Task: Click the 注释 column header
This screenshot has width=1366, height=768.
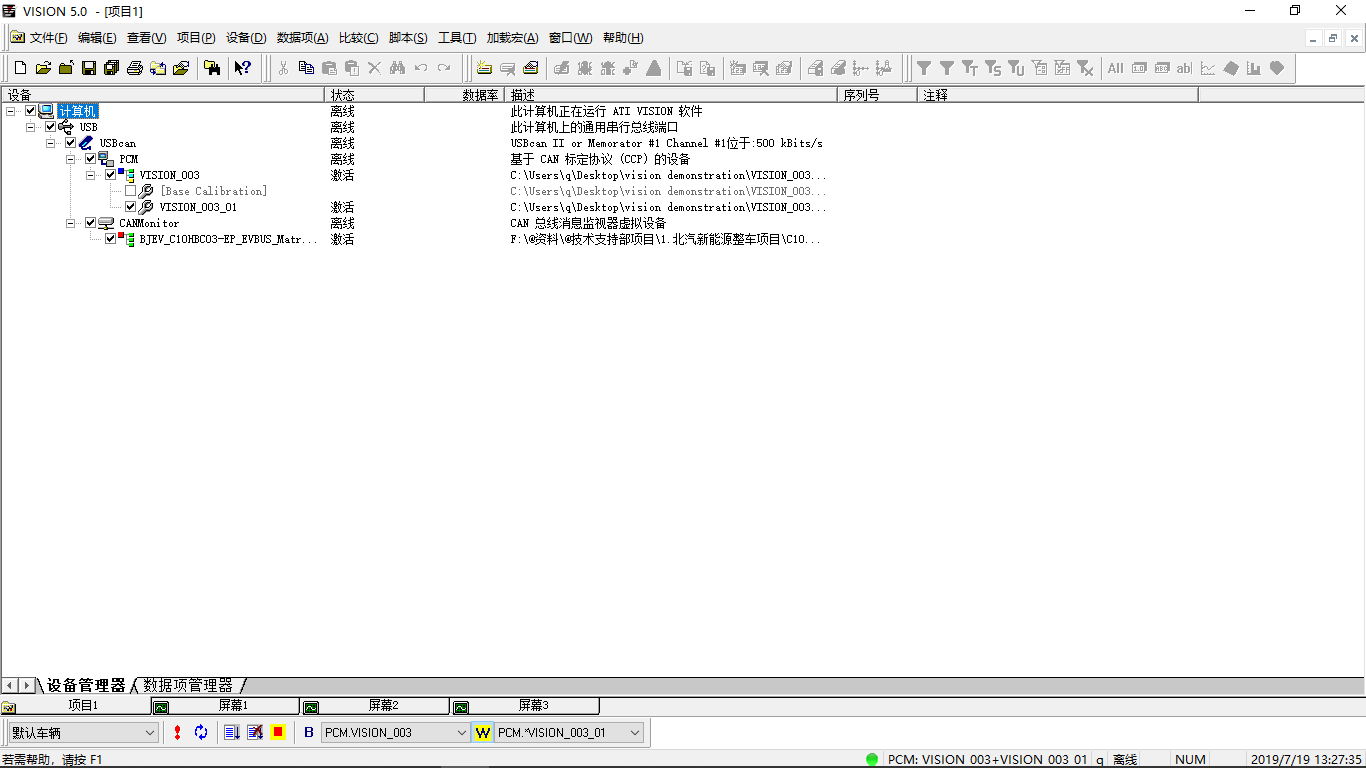Action: coord(1058,95)
